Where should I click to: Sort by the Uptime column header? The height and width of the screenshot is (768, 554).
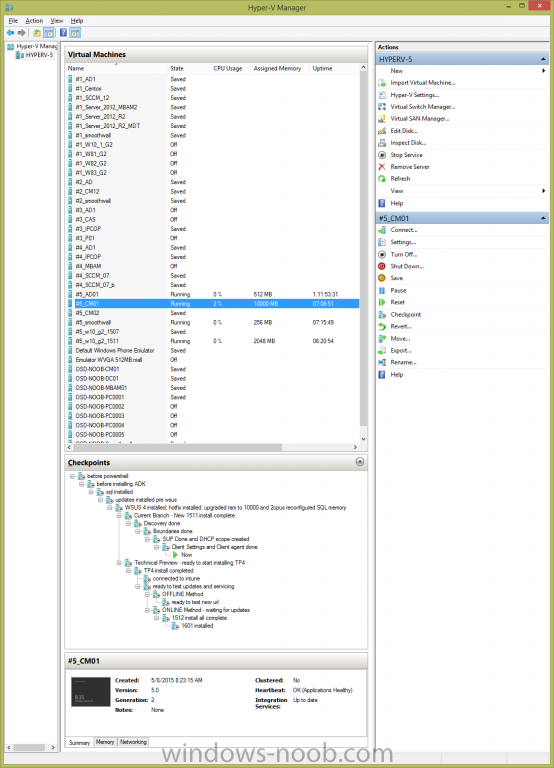coord(335,69)
